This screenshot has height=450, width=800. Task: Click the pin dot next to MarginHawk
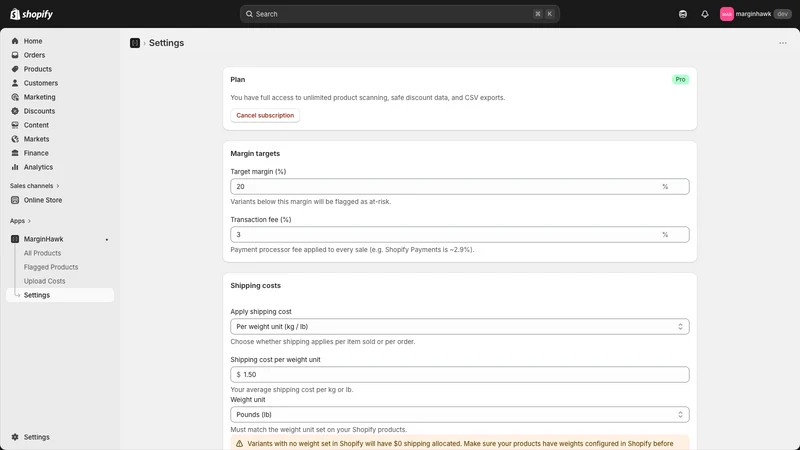(107, 239)
